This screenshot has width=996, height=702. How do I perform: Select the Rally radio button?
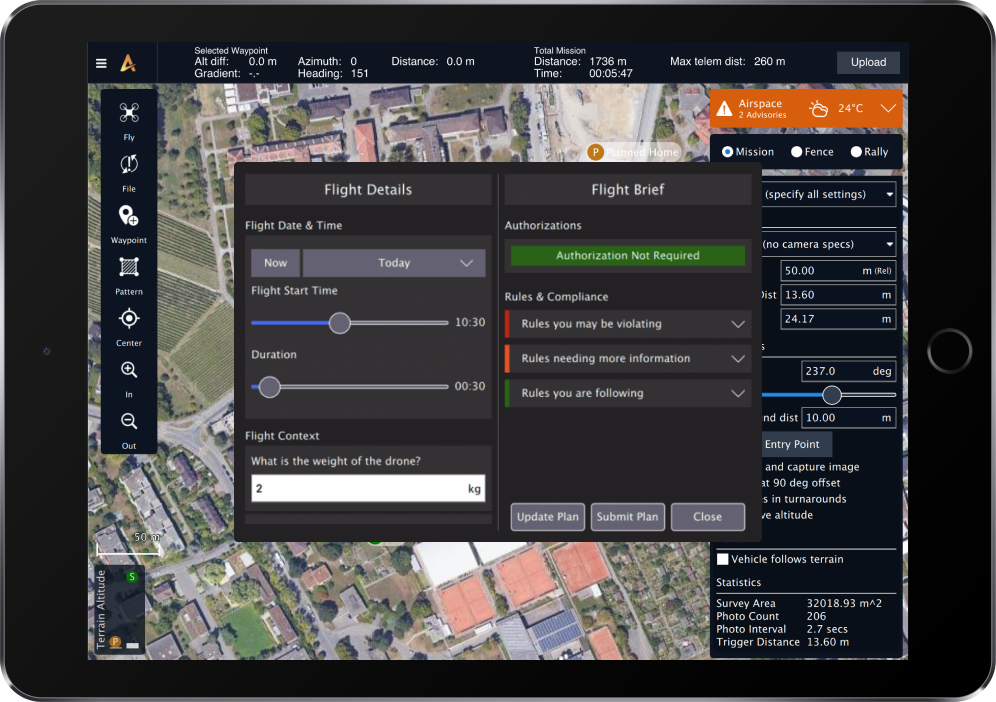click(856, 152)
